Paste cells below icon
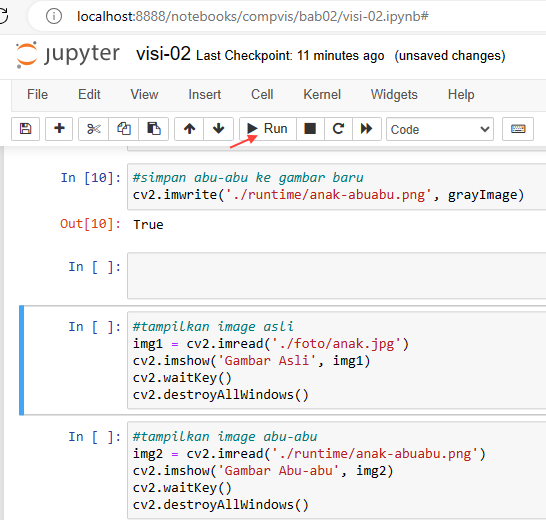The image size is (546, 520). [154, 129]
